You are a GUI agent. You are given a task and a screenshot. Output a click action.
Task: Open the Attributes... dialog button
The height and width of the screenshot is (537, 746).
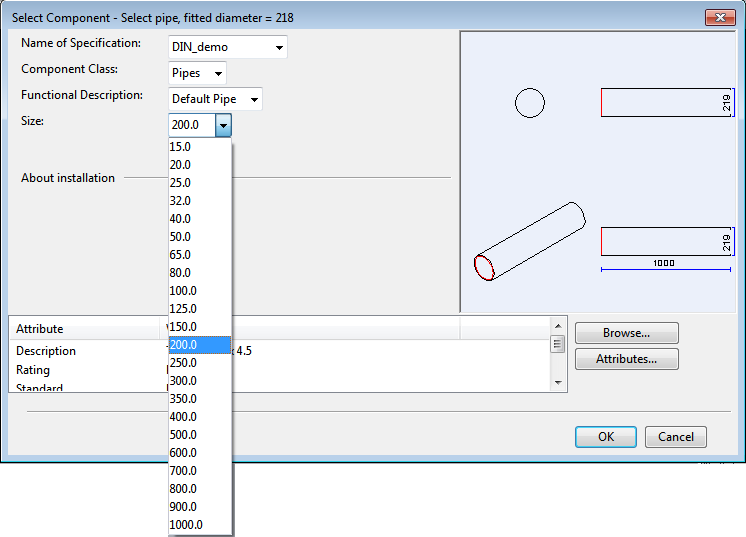point(626,359)
